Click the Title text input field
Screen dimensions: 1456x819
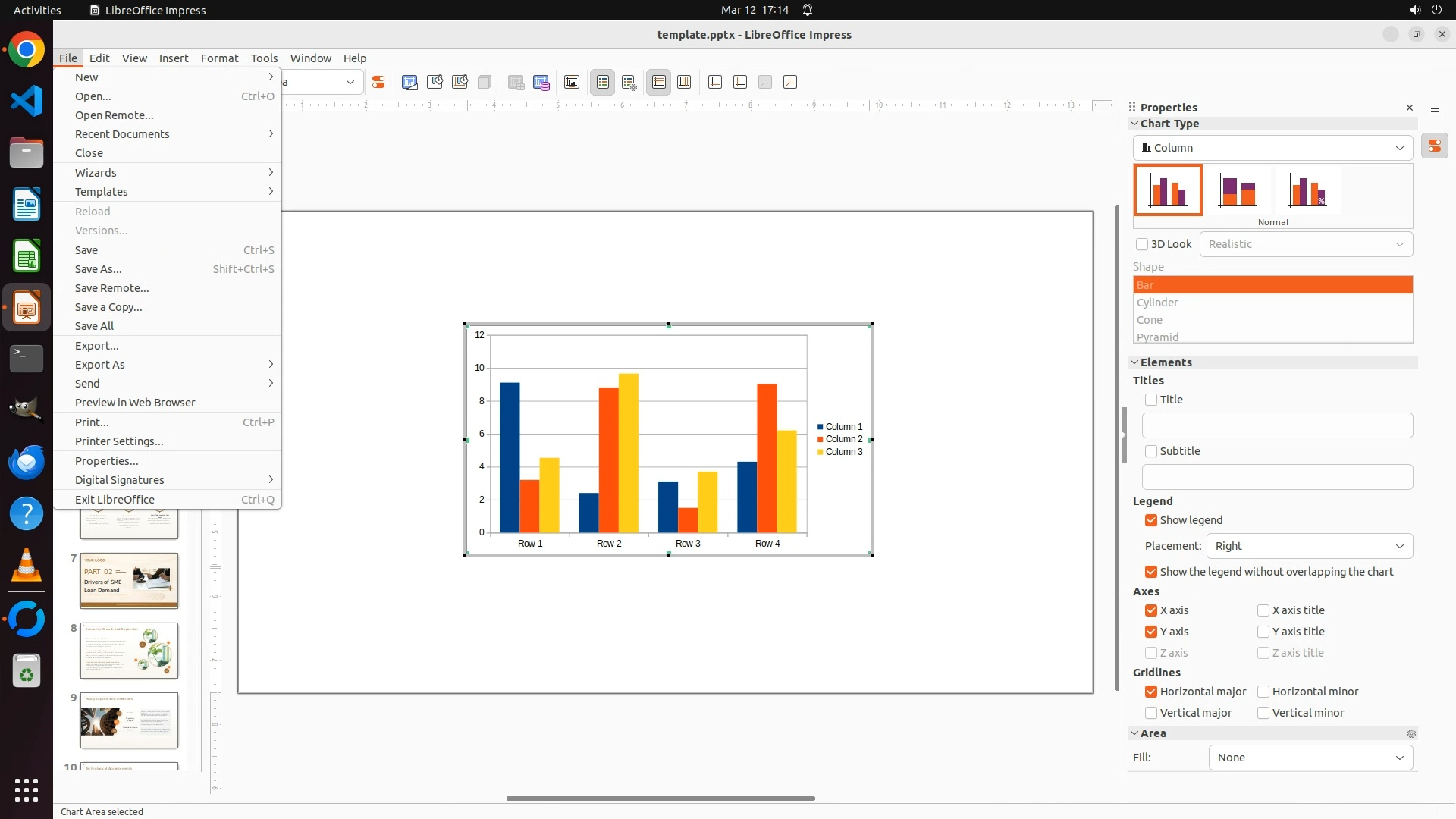pos(1277,425)
